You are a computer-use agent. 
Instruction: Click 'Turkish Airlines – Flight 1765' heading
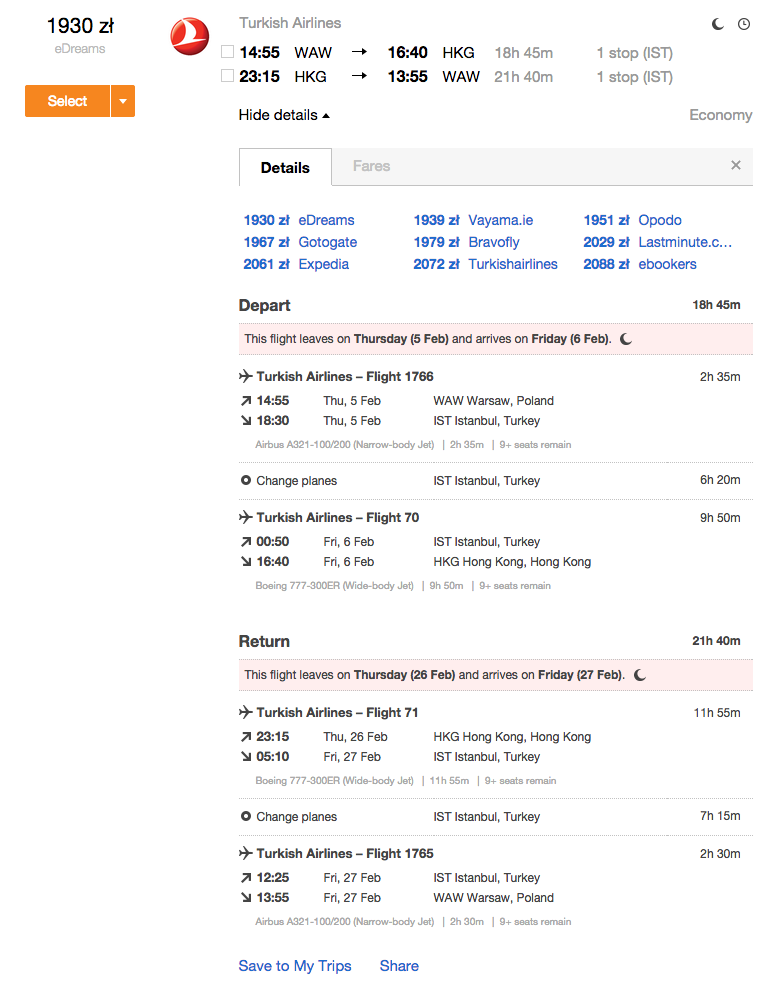[345, 853]
